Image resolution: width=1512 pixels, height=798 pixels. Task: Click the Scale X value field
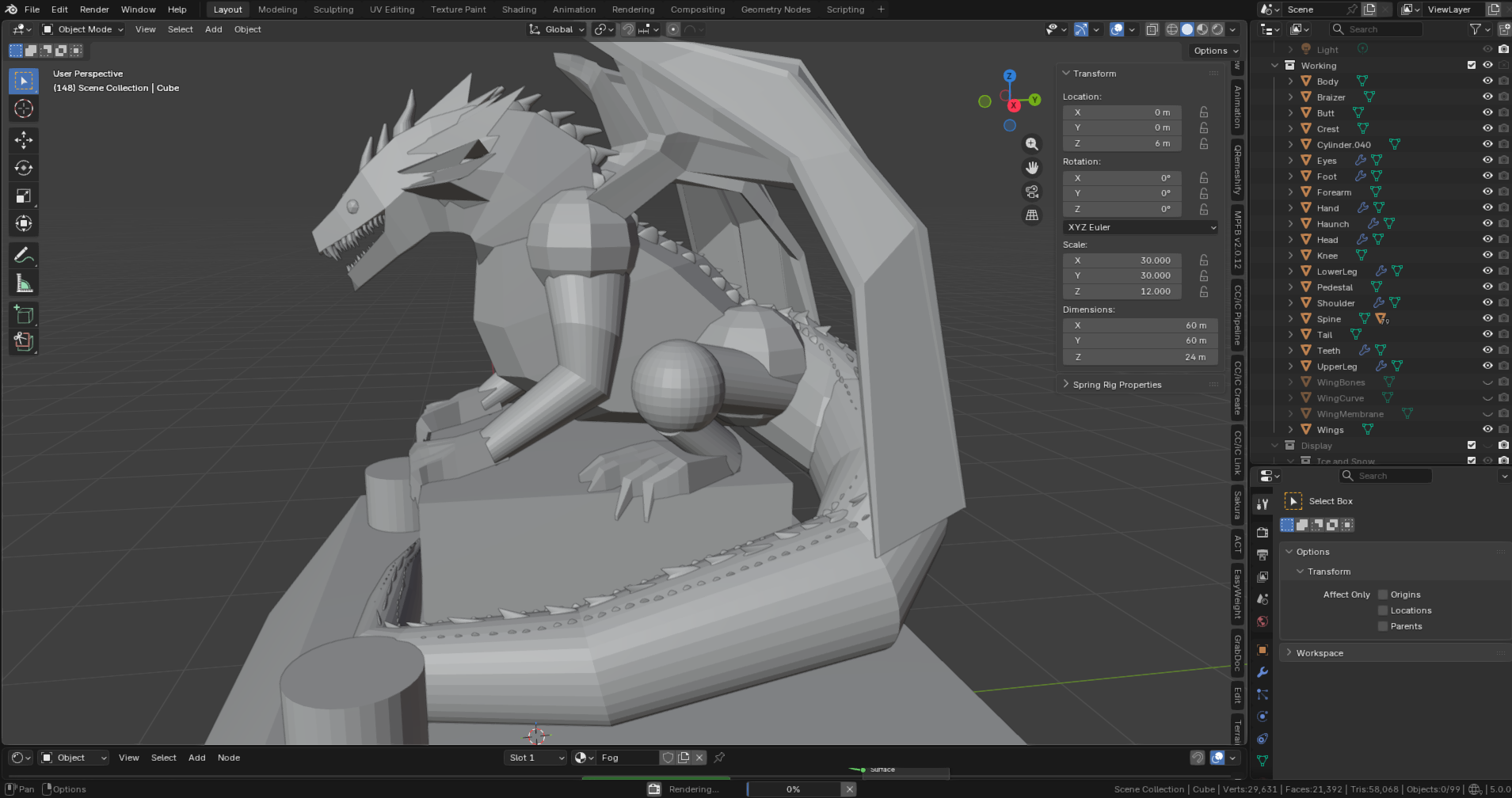[1122, 260]
